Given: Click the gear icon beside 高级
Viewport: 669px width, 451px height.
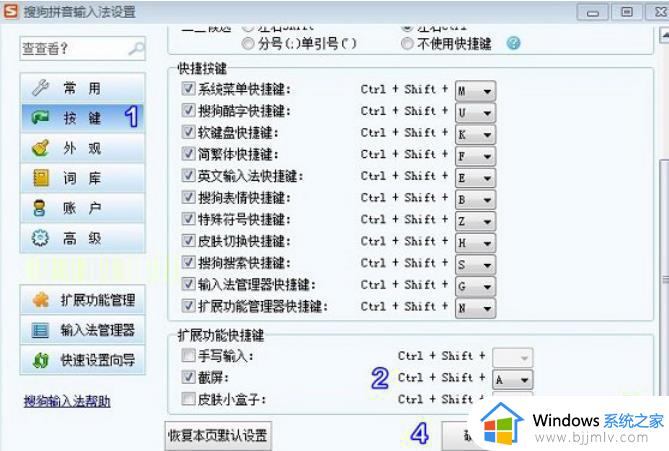Looking at the screenshot, I should click(x=41, y=238).
